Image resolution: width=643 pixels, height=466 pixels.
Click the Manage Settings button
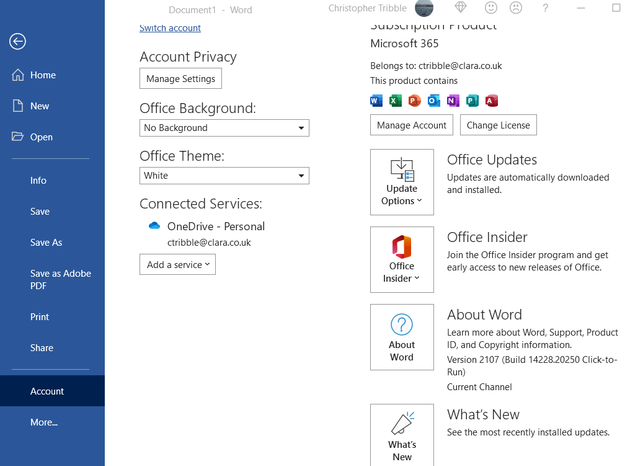tap(180, 78)
